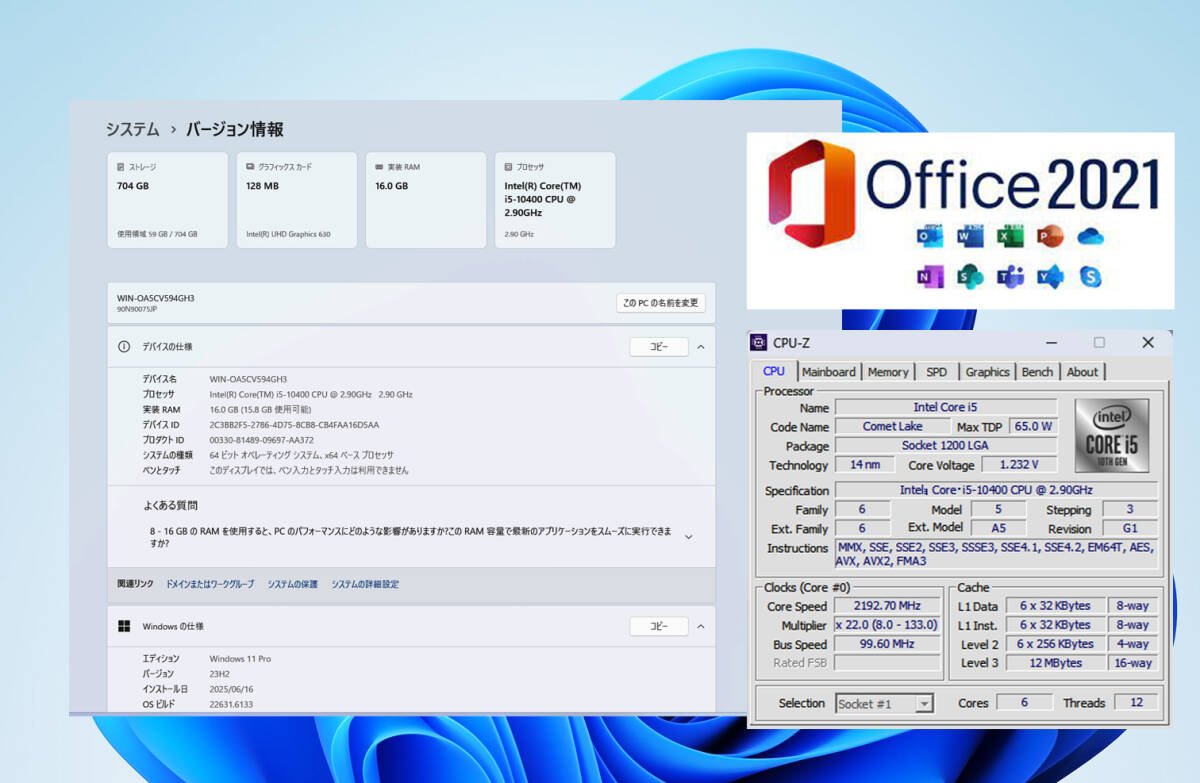Go back to システム in the breadcrumb

click(x=132, y=129)
